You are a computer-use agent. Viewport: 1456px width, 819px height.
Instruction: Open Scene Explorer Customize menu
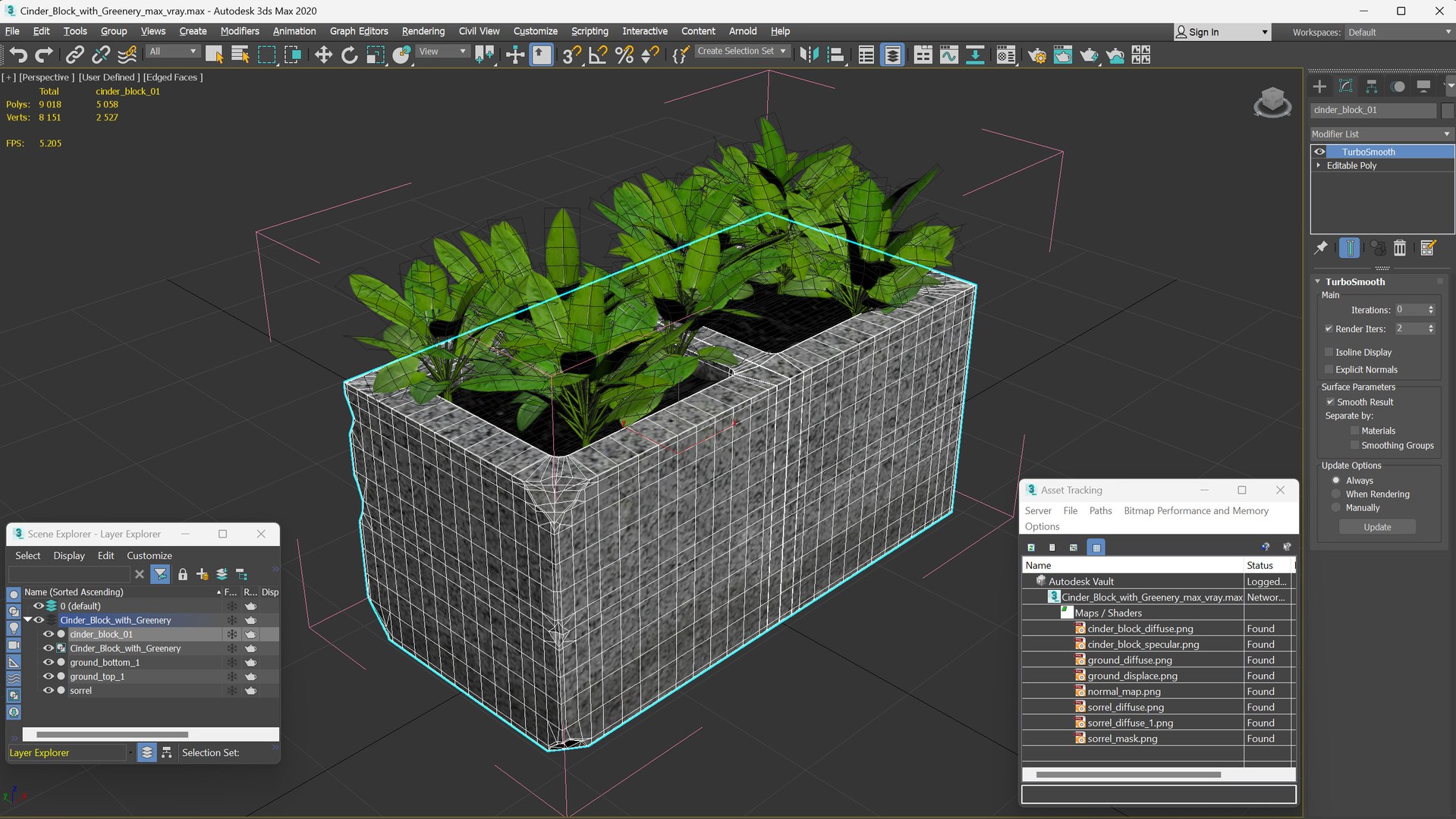click(149, 555)
